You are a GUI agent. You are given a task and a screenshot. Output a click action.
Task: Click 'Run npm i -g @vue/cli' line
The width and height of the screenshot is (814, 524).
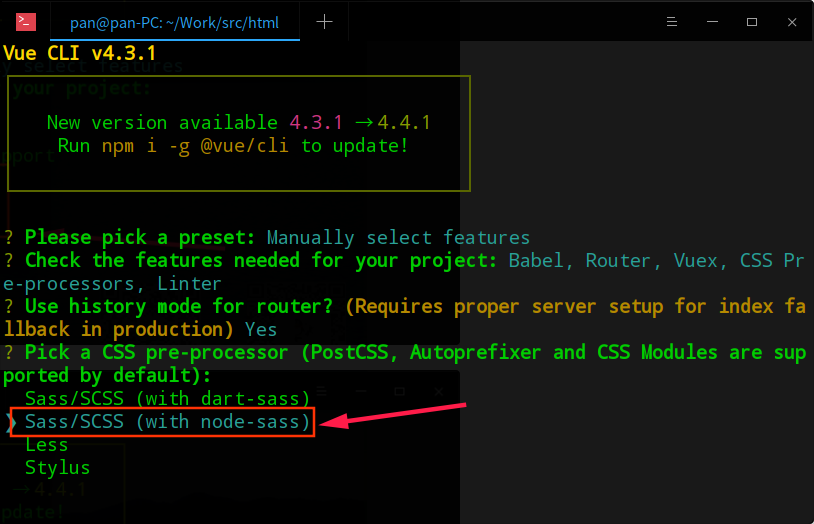pyautogui.click(x=233, y=146)
